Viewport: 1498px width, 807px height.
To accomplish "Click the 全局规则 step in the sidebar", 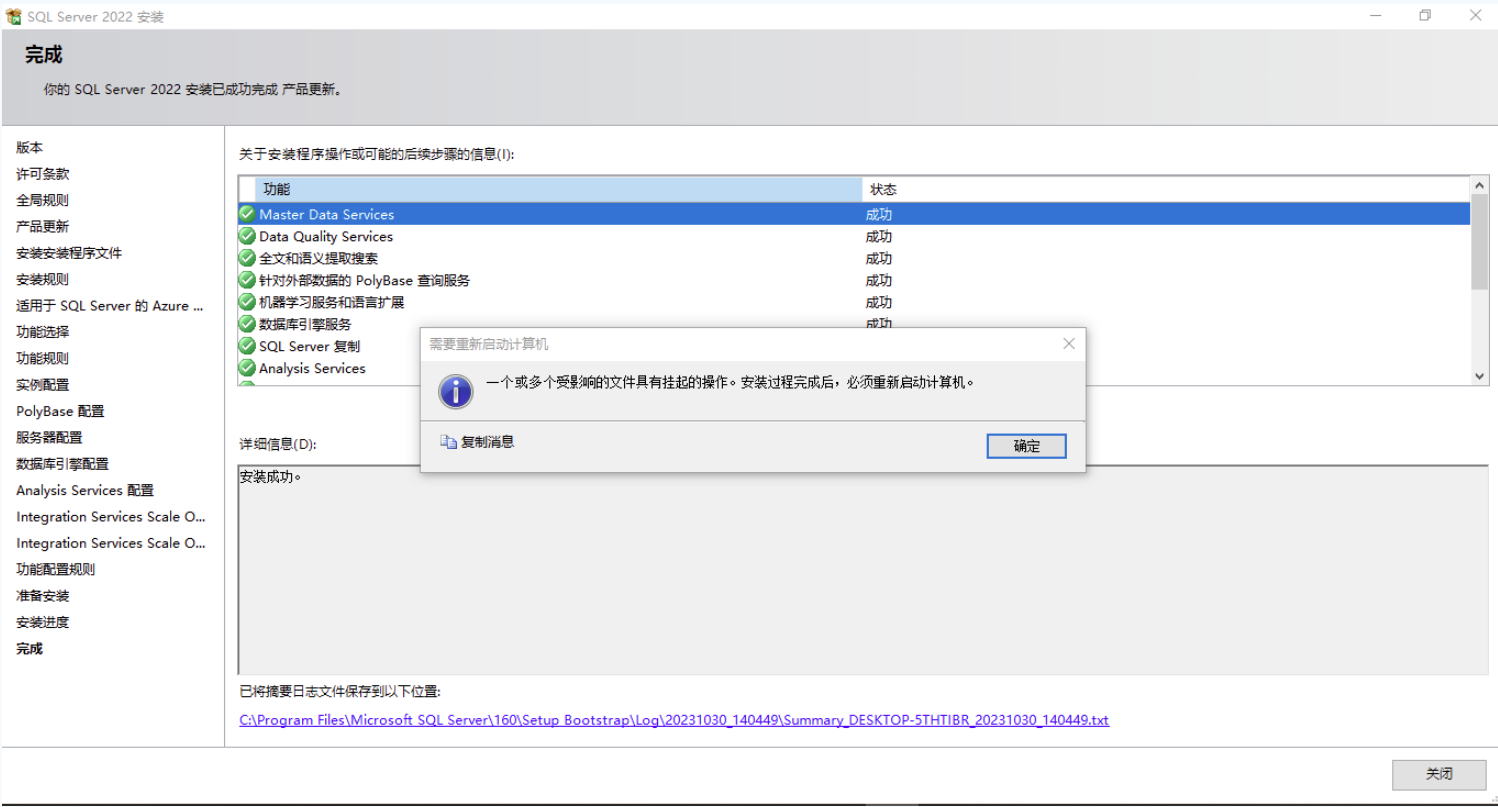I will (43, 200).
